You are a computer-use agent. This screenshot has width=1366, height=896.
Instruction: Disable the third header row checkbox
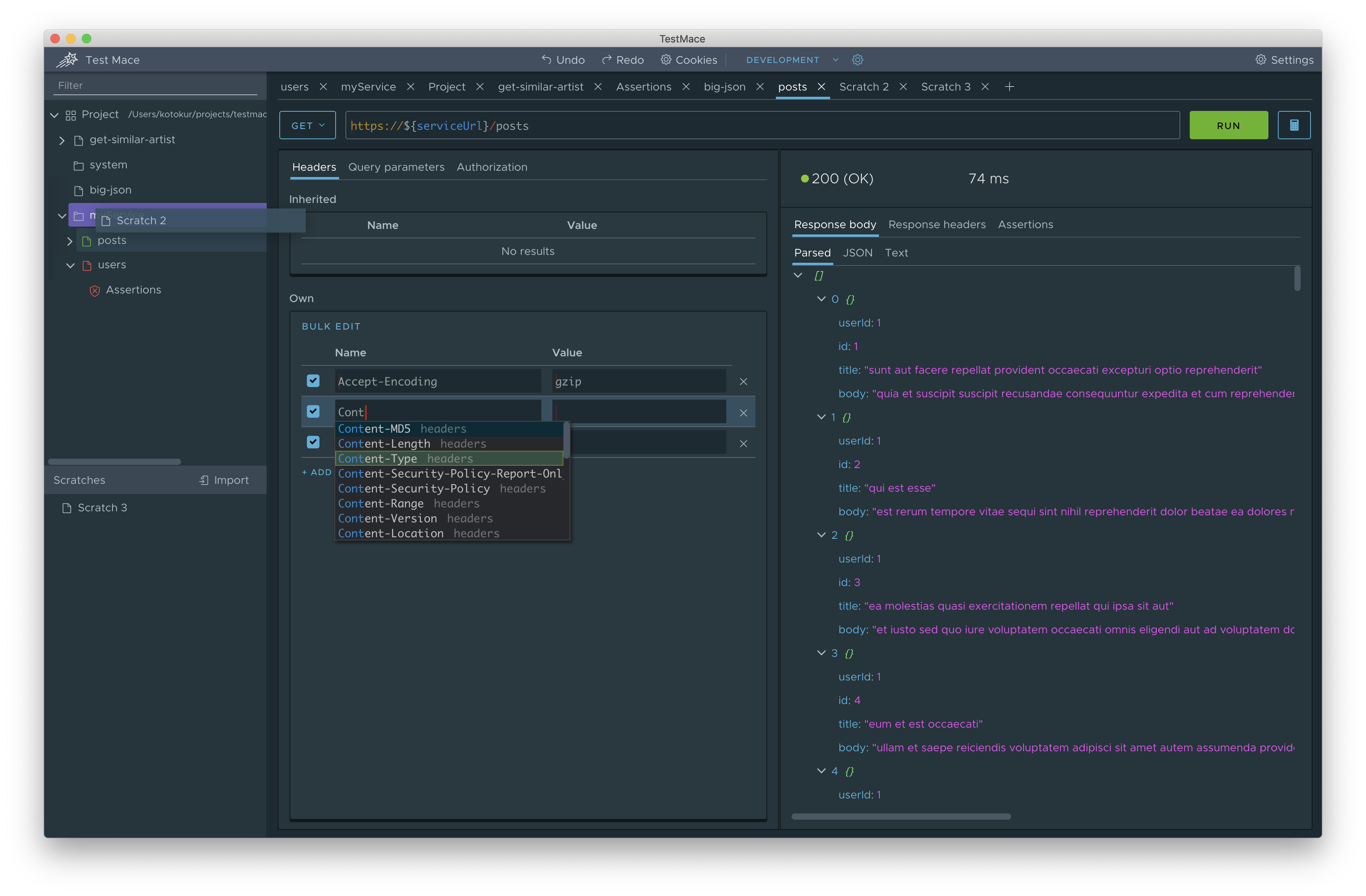click(314, 442)
